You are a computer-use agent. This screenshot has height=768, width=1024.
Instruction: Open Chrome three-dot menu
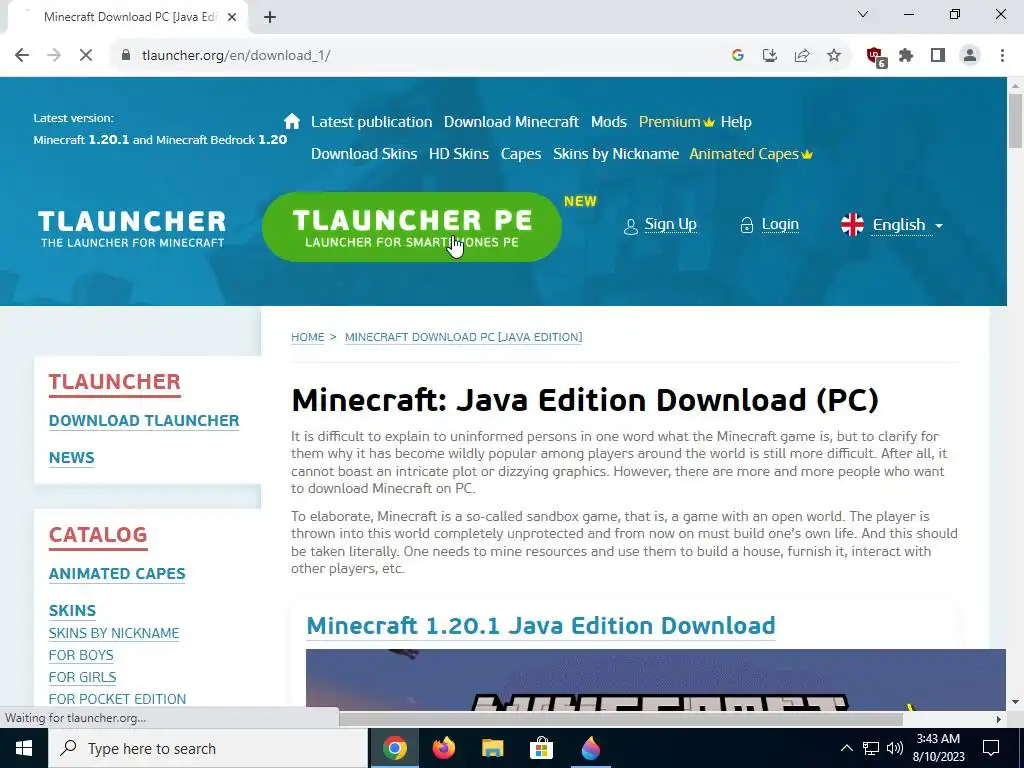1002,56
